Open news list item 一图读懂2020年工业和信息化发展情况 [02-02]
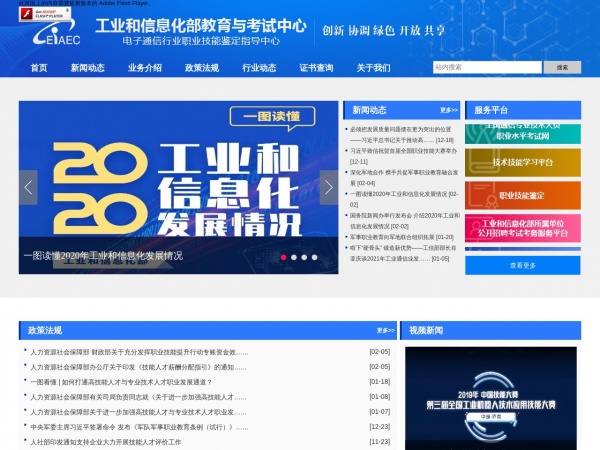 404,199
